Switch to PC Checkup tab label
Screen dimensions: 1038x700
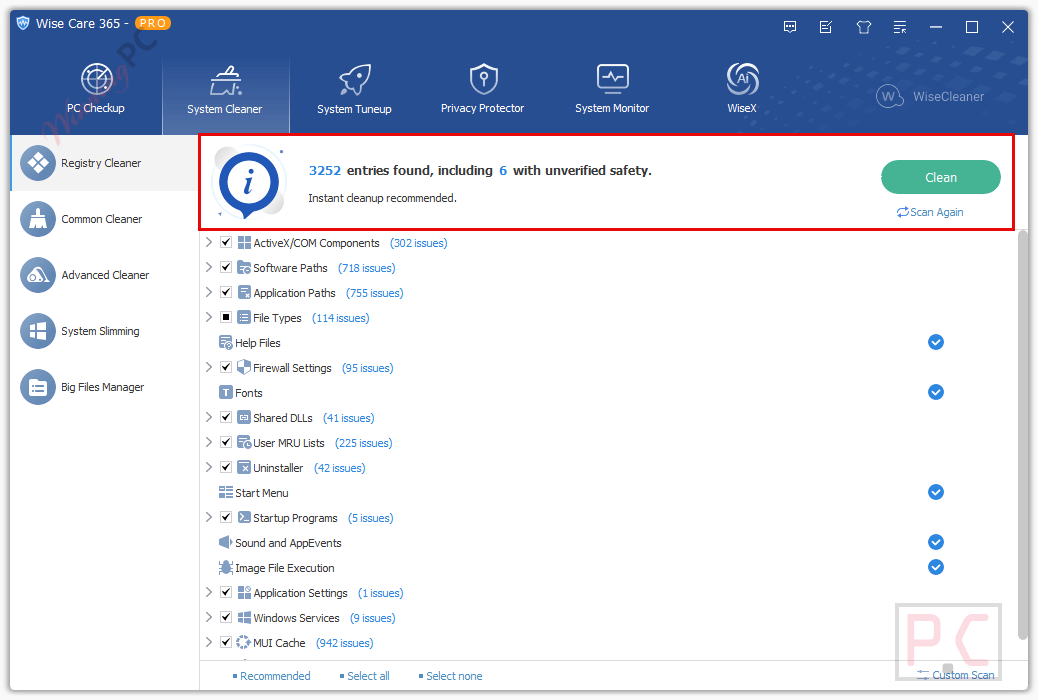point(96,108)
